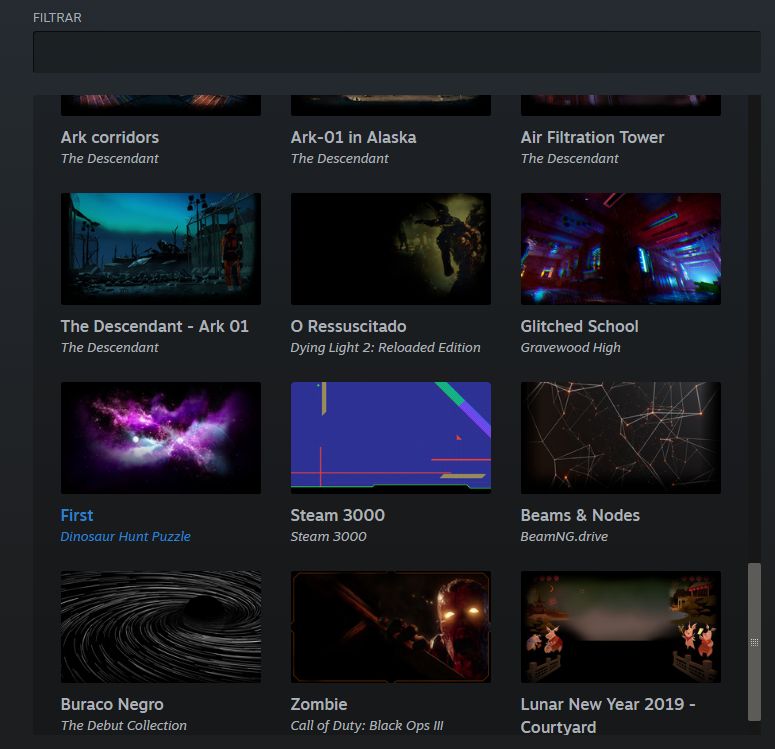Choose the Beams & Nodes thumbnail
775x749 pixels.
pyautogui.click(x=621, y=438)
